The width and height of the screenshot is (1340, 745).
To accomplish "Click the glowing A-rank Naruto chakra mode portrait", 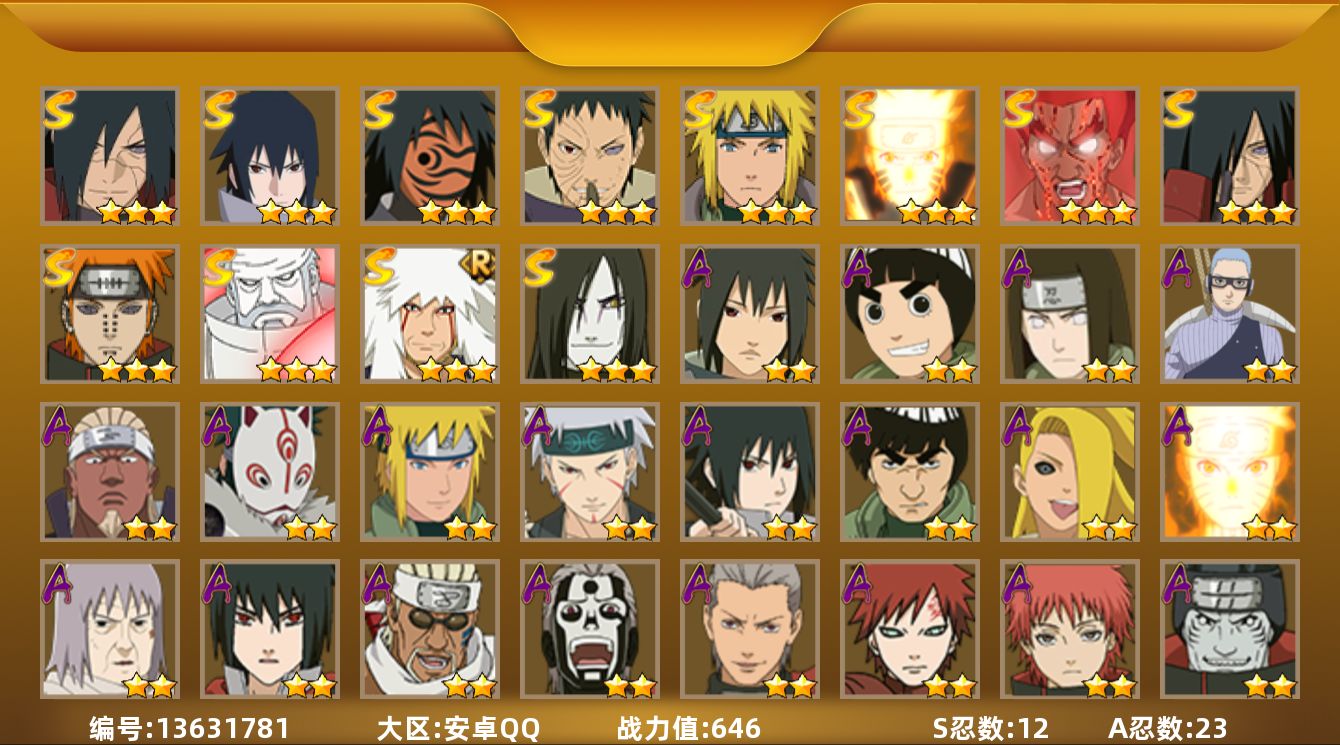I will click(1229, 471).
